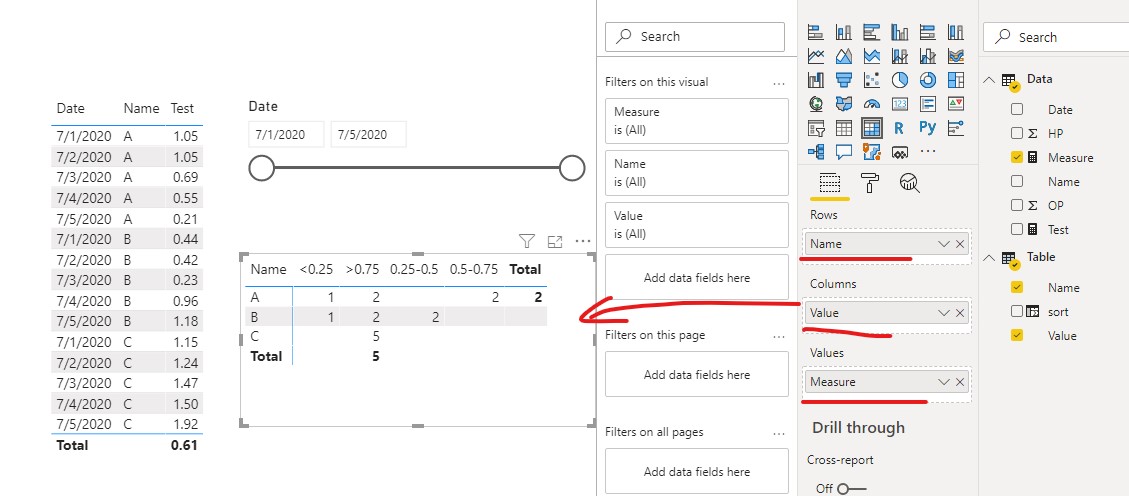Image resolution: width=1129 pixels, height=496 pixels.
Task: Select the gauge visual
Action: click(871, 104)
